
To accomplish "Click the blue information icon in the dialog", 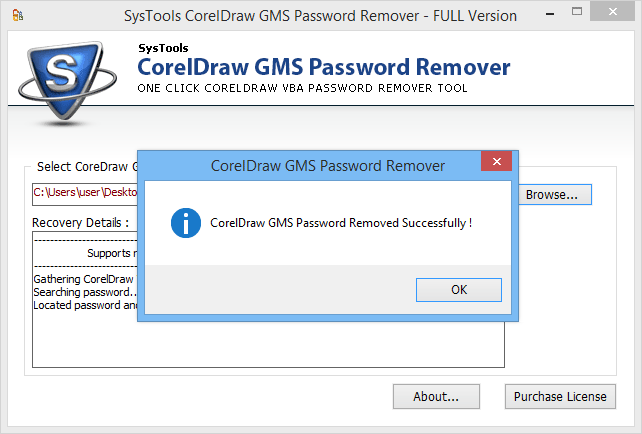I will point(186,222).
